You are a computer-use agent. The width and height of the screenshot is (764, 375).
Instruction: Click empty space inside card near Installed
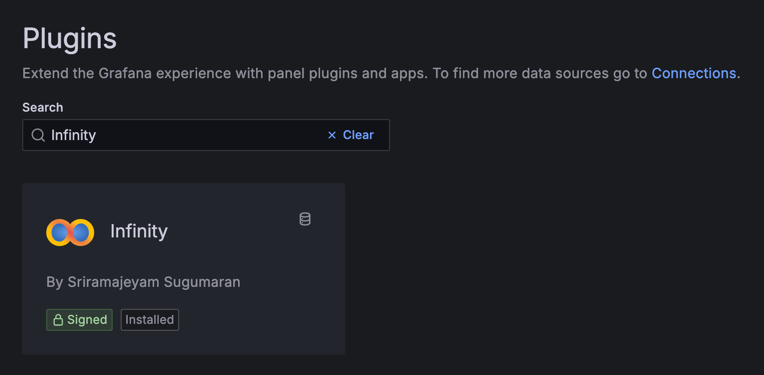[258, 320]
